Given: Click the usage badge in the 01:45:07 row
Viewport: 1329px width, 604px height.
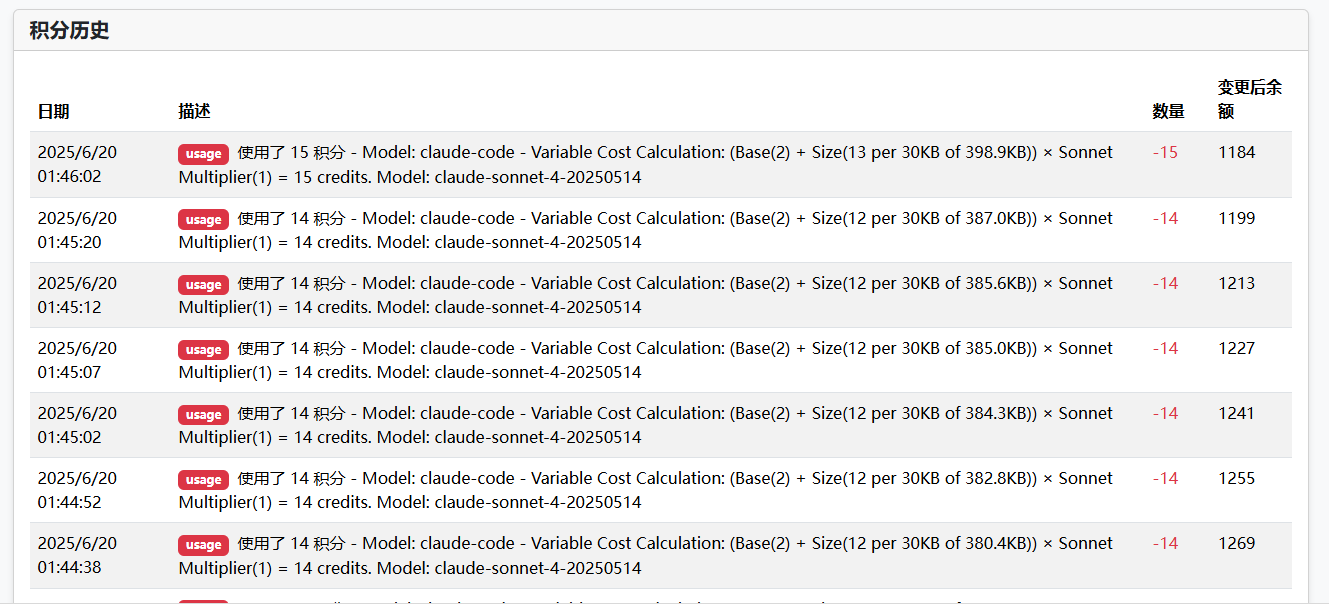Looking at the screenshot, I should click(203, 349).
